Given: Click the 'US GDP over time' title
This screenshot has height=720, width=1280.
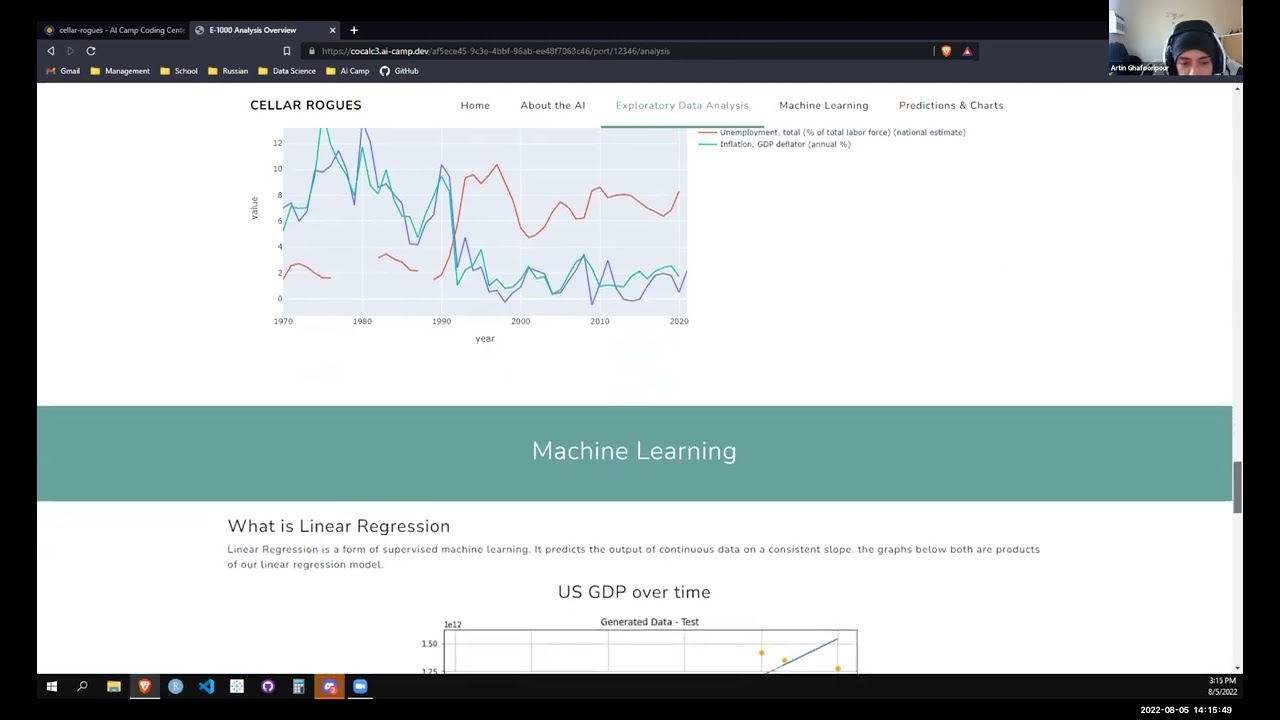Looking at the screenshot, I should 634,592.
